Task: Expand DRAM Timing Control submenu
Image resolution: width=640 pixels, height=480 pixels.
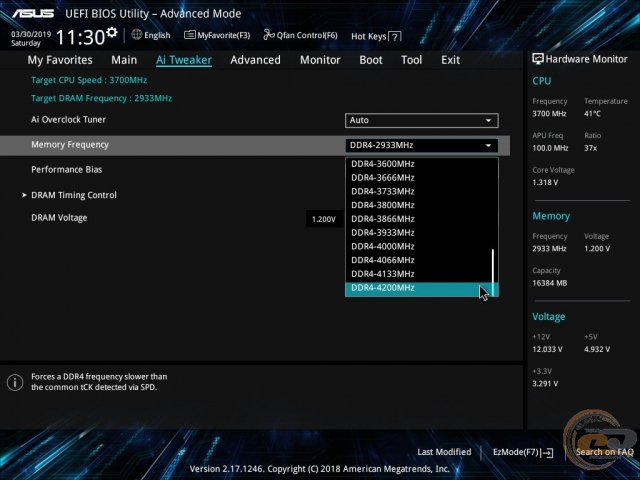Action: tap(73, 195)
